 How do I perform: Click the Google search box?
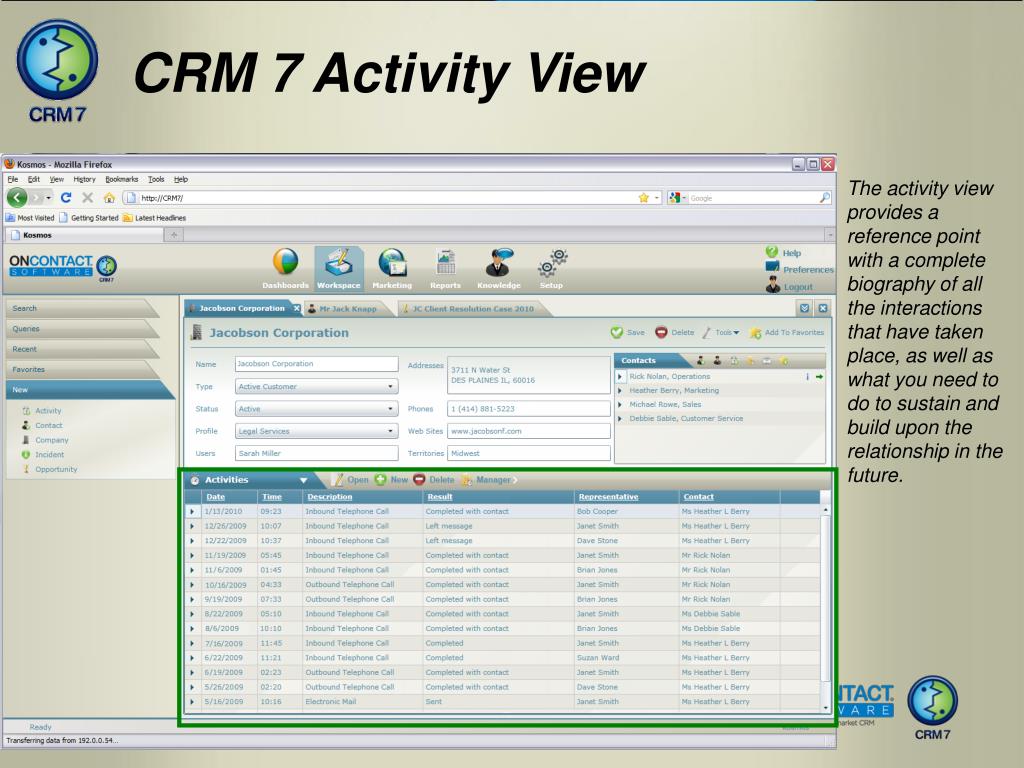pyautogui.click(x=752, y=198)
